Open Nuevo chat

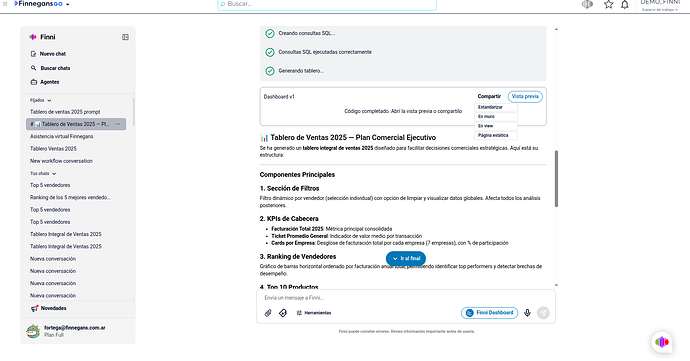[x=53, y=54]
